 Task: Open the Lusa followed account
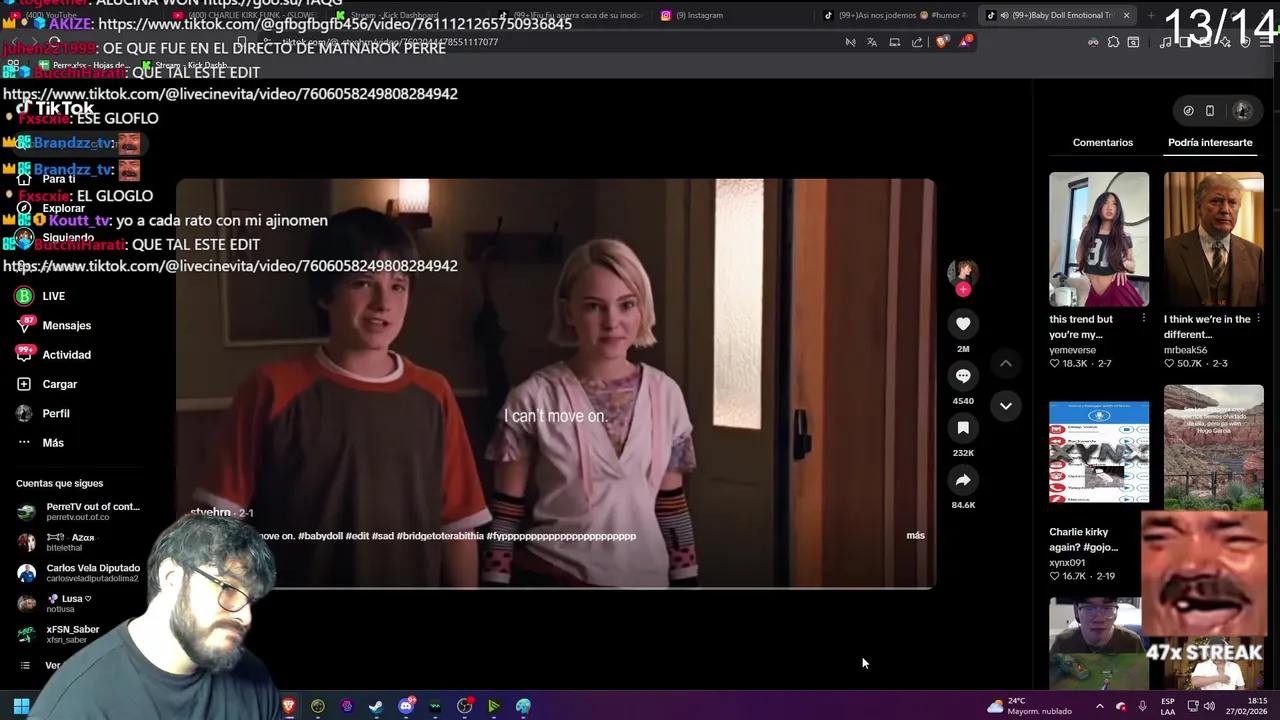coord(56,604)
